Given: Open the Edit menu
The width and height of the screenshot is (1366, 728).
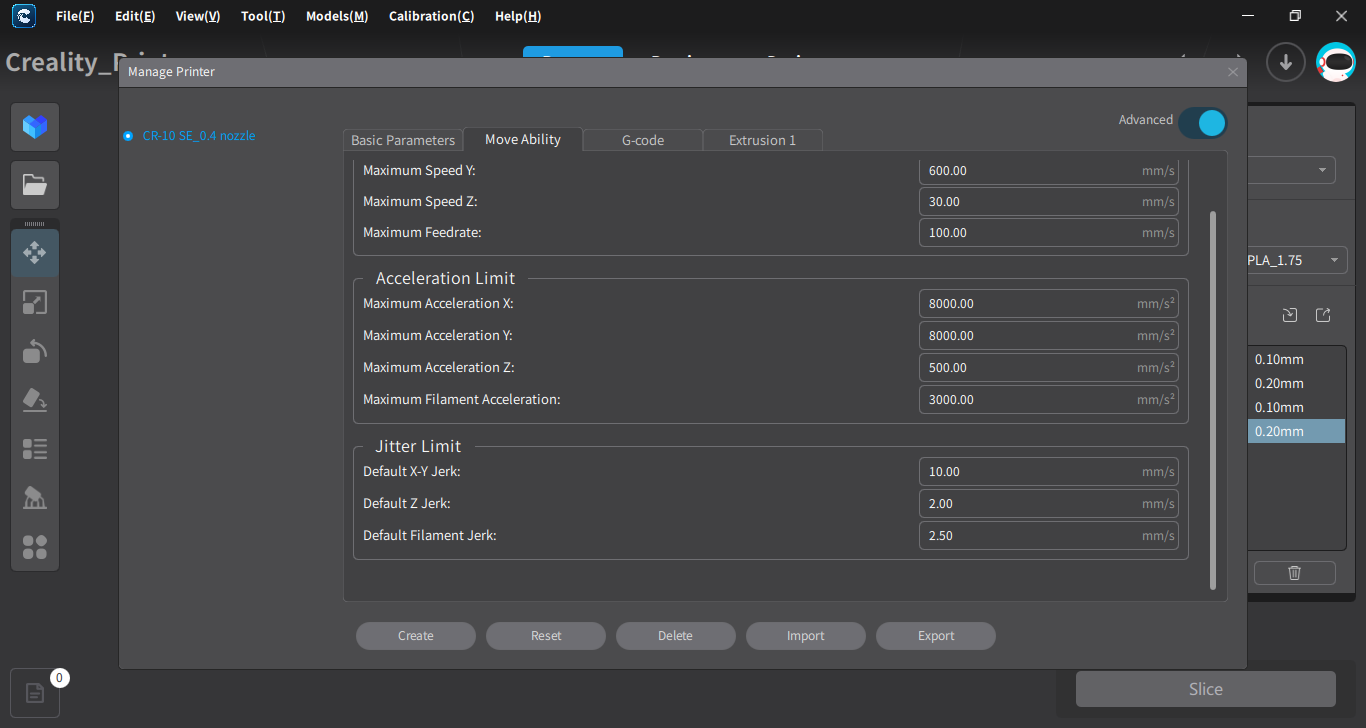Looking at the screenshot, I should tap(135, 16).
